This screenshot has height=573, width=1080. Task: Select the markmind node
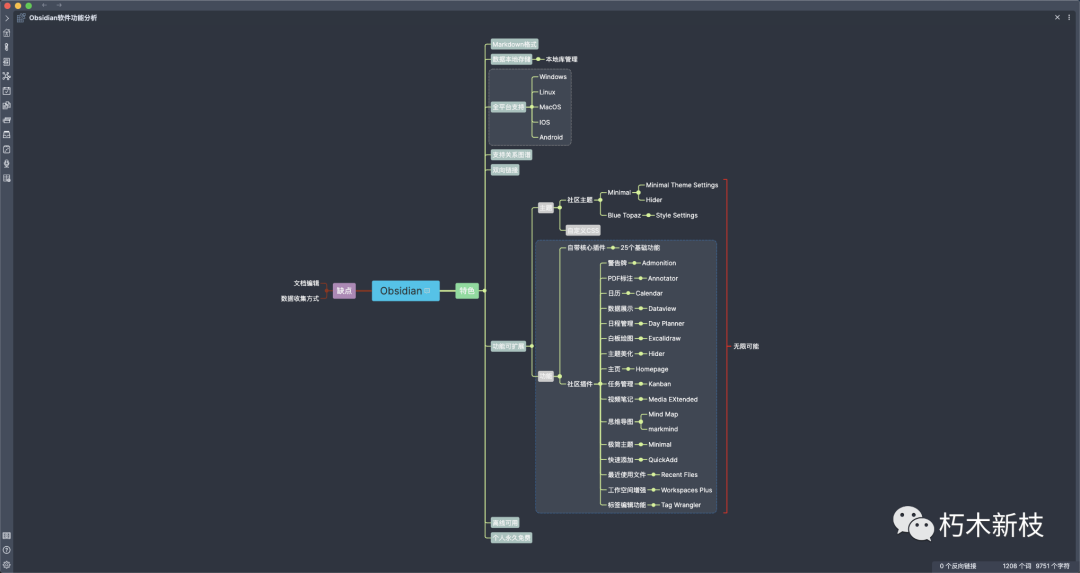coord(663,429)
